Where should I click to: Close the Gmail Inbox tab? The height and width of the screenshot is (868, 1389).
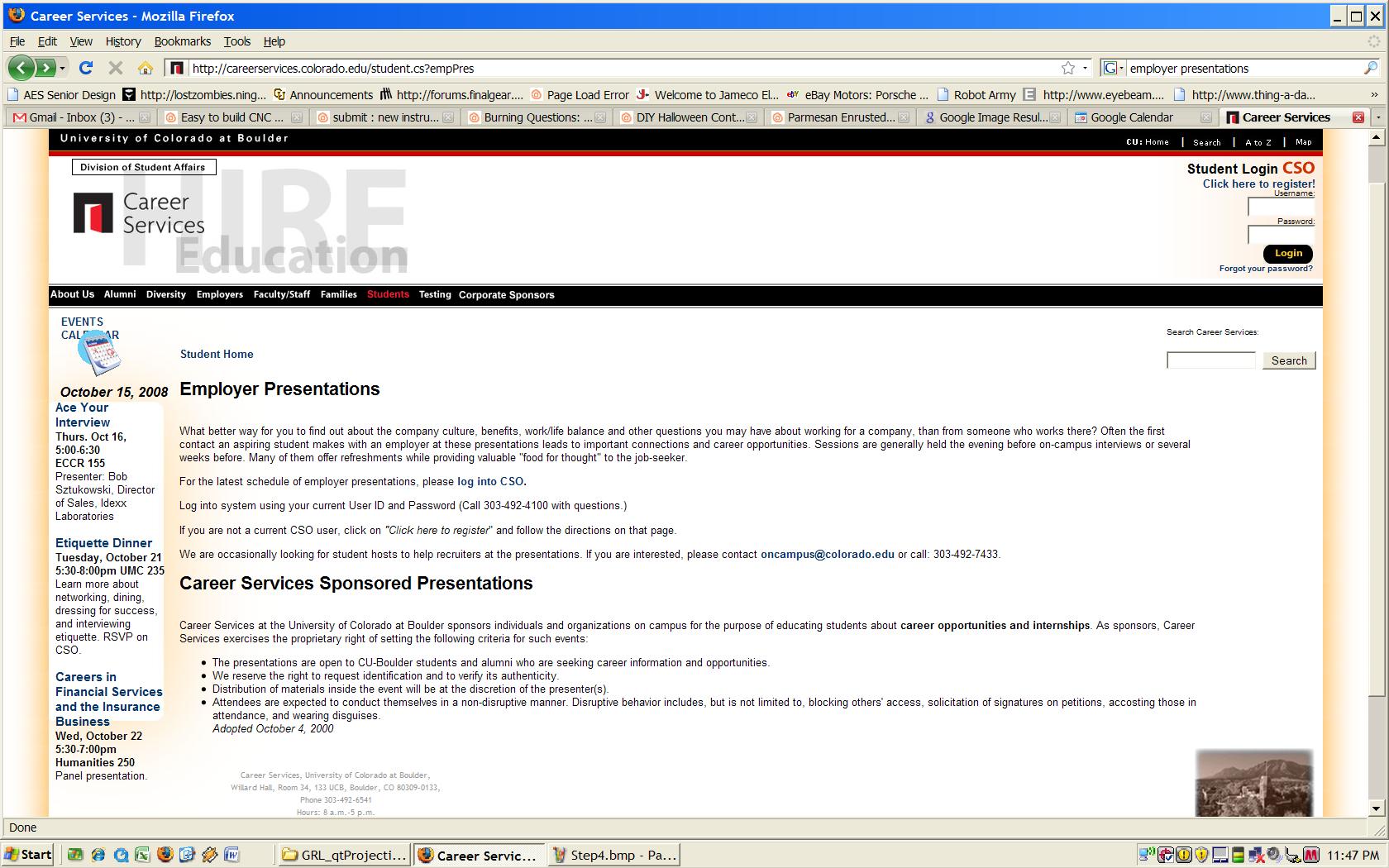point(145,117)
